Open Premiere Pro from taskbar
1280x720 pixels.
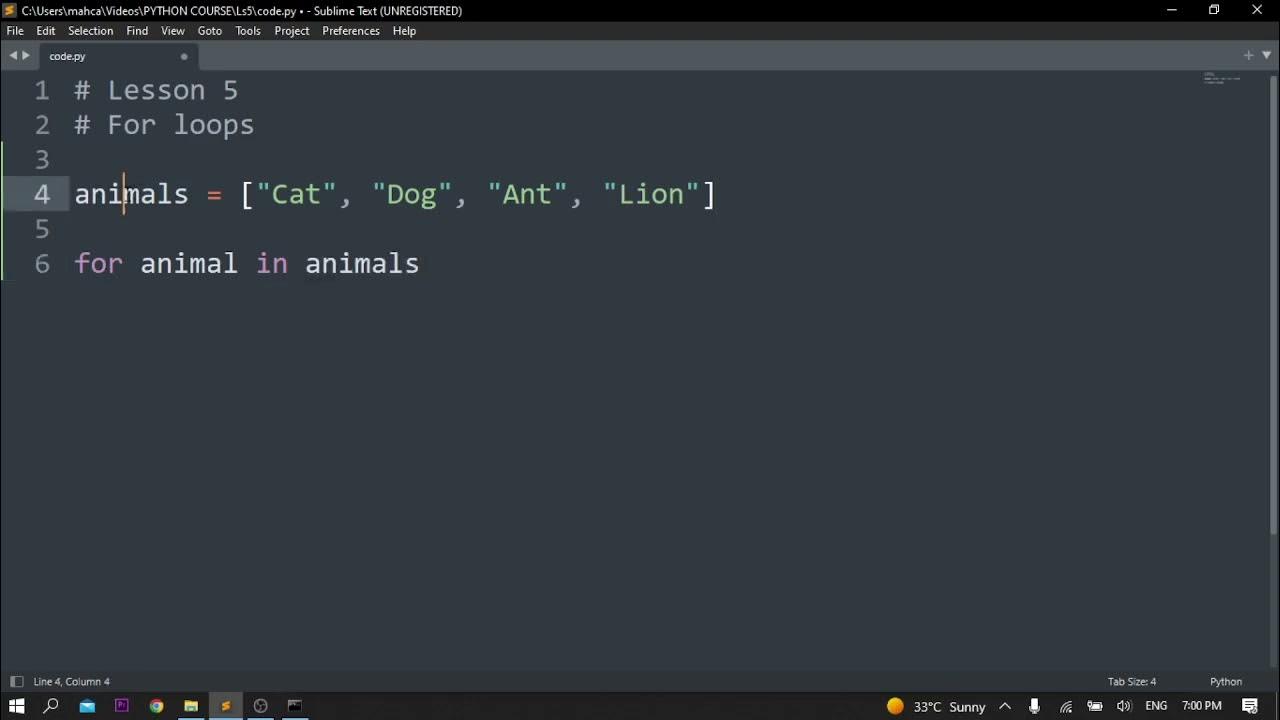pyautogui.click(x=122, y=706)
